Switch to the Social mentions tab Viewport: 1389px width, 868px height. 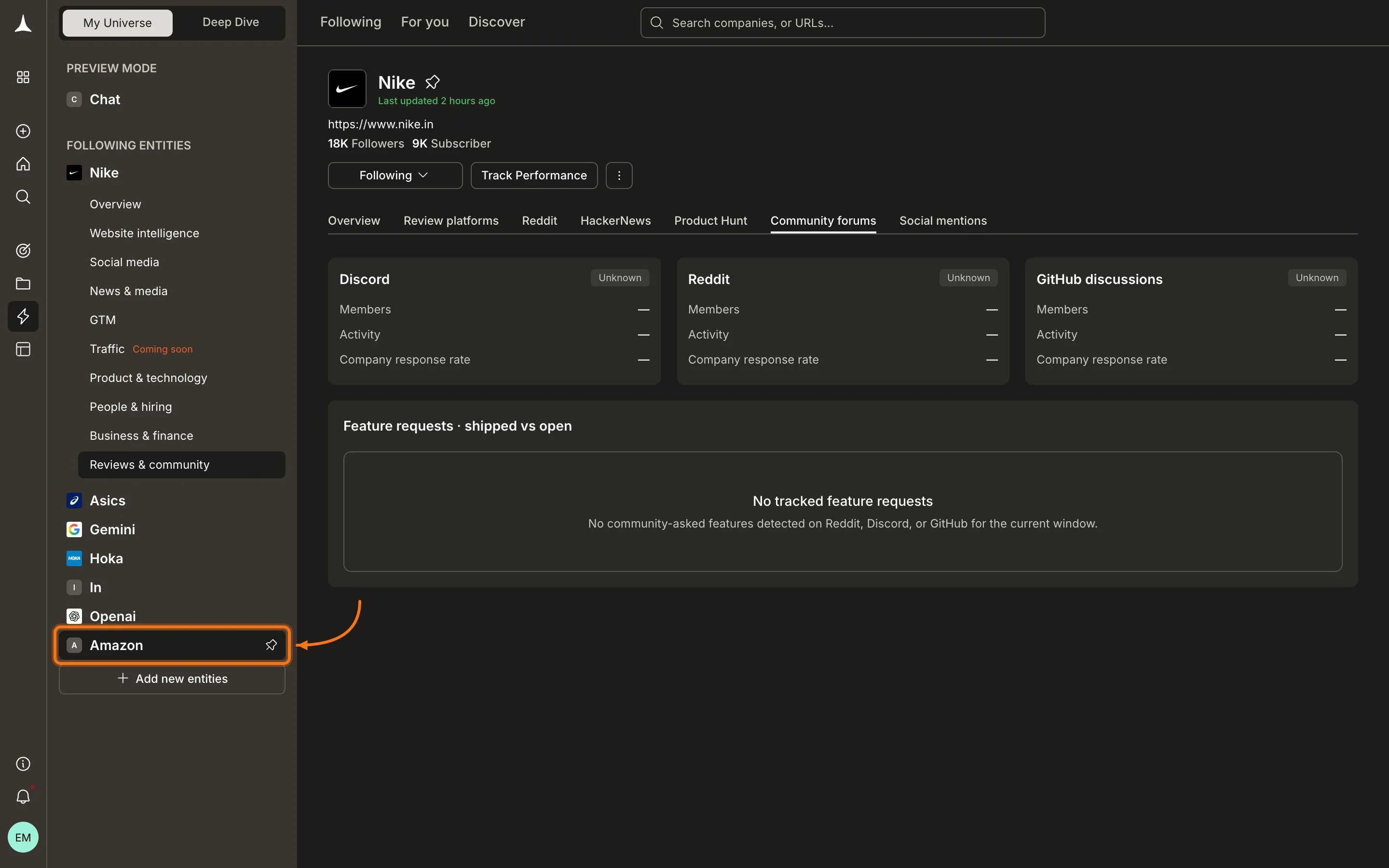942,220
